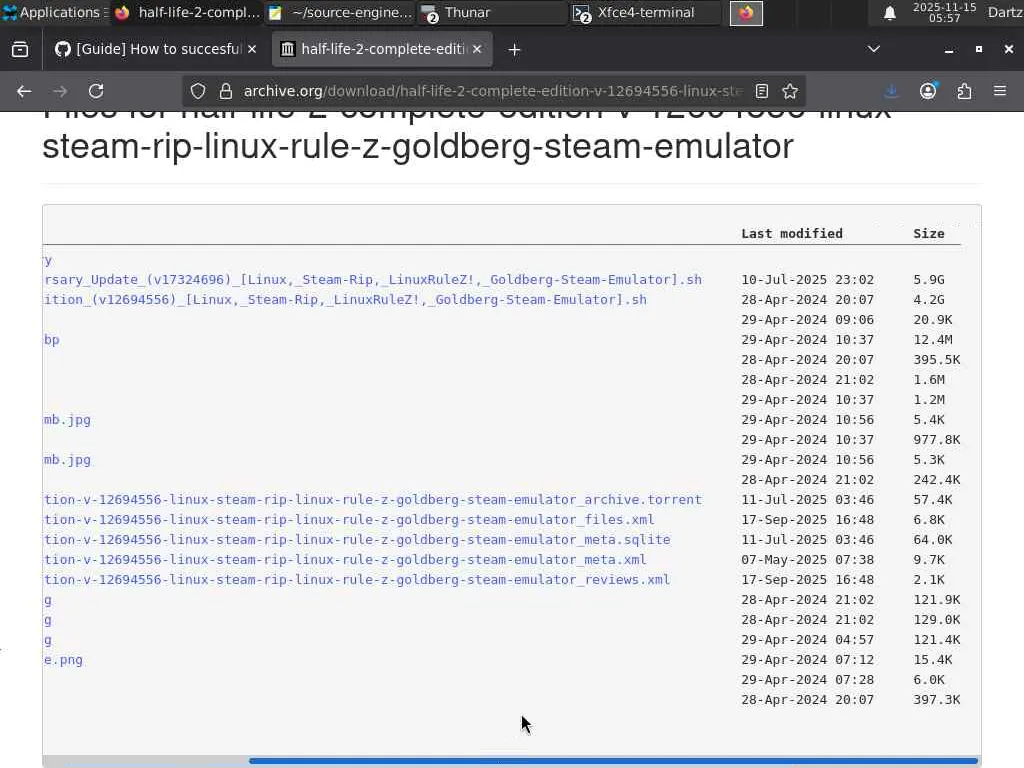Go back with the back arrow
The image size is (1024, 768).
coord(24,91)
